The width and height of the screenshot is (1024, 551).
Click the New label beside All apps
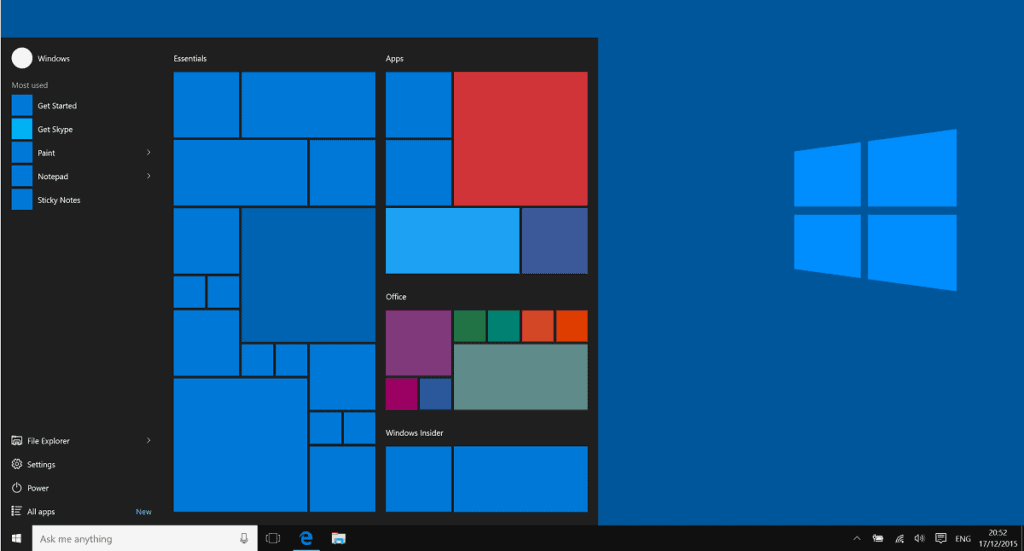[x=144, y=512]
